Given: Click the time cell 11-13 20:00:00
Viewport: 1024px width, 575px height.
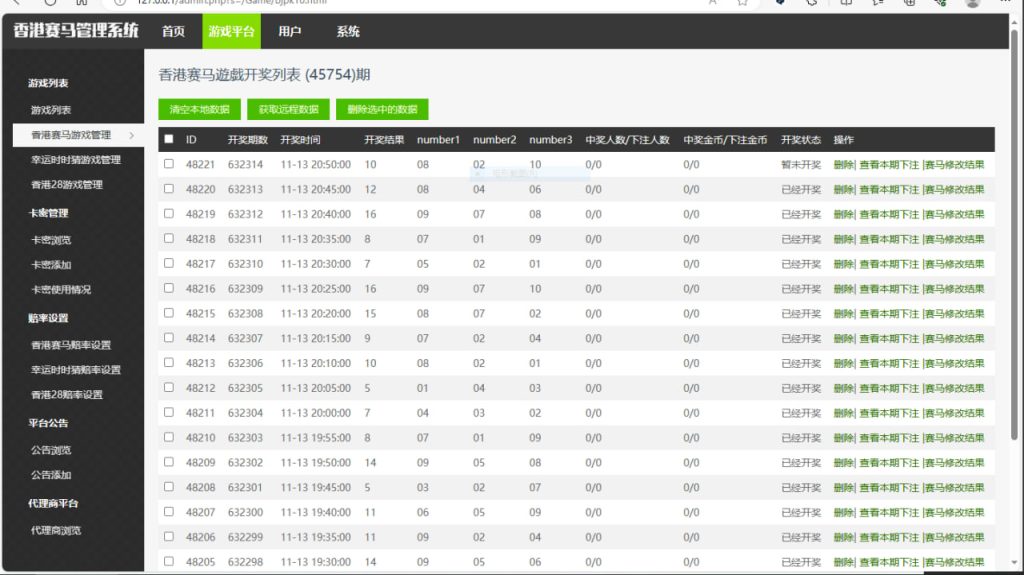Looking at the screenshot, I should coord(315,413).
